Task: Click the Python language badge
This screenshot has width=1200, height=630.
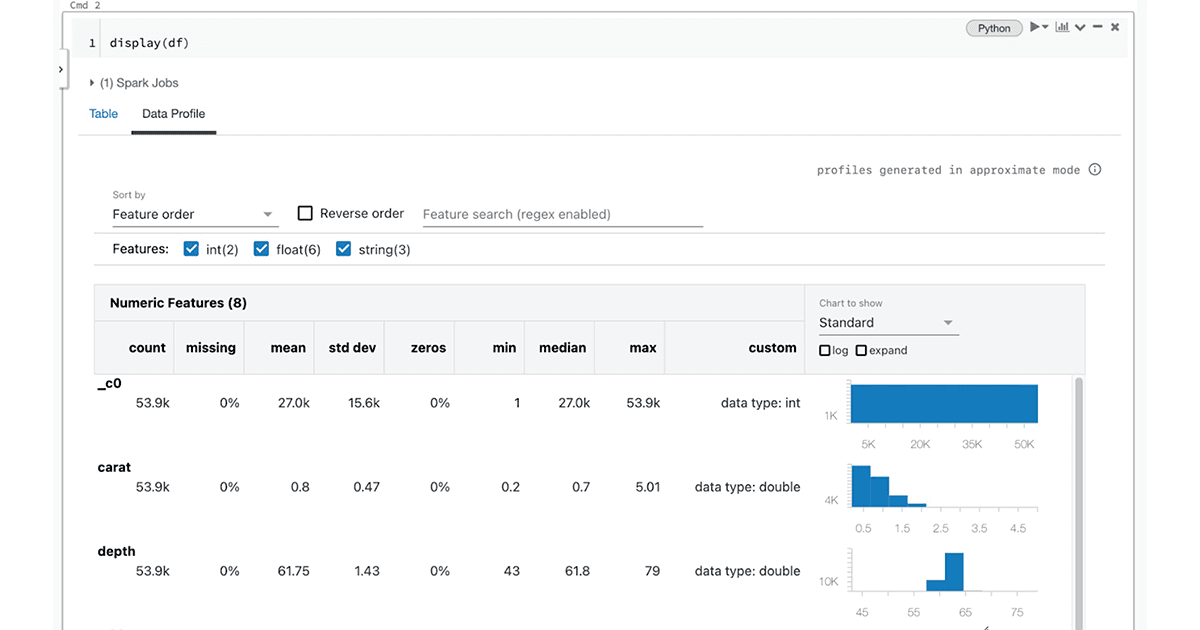Action: tap(994, 28)
